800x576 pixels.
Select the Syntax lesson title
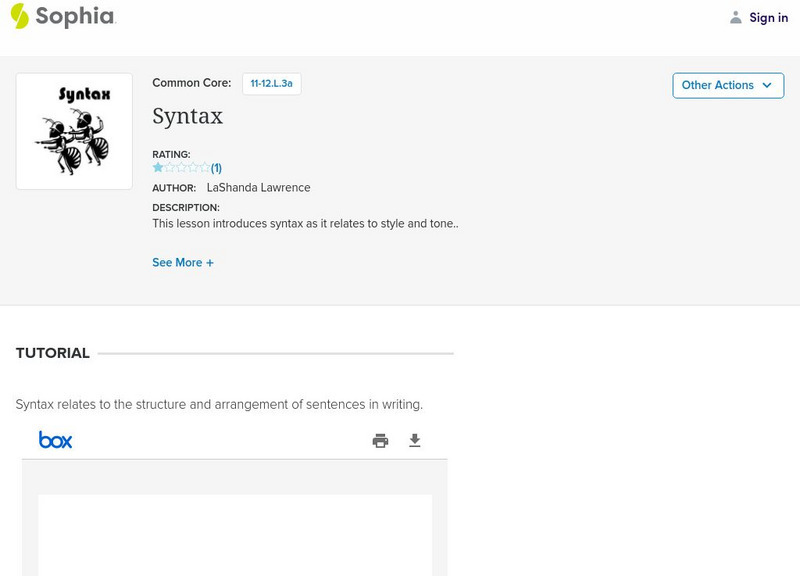tap(187, 117)
